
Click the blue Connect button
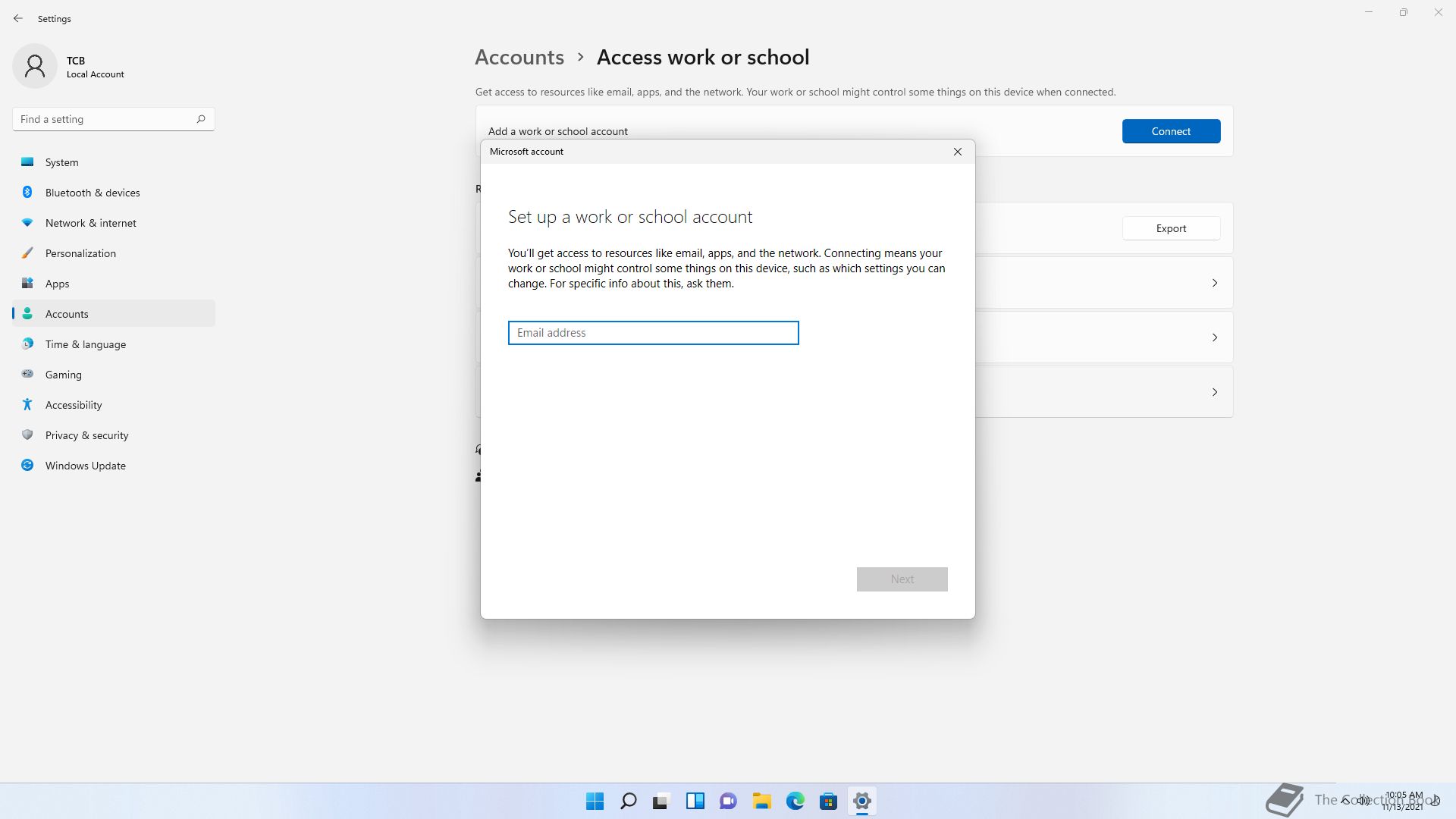point(1172,131)
